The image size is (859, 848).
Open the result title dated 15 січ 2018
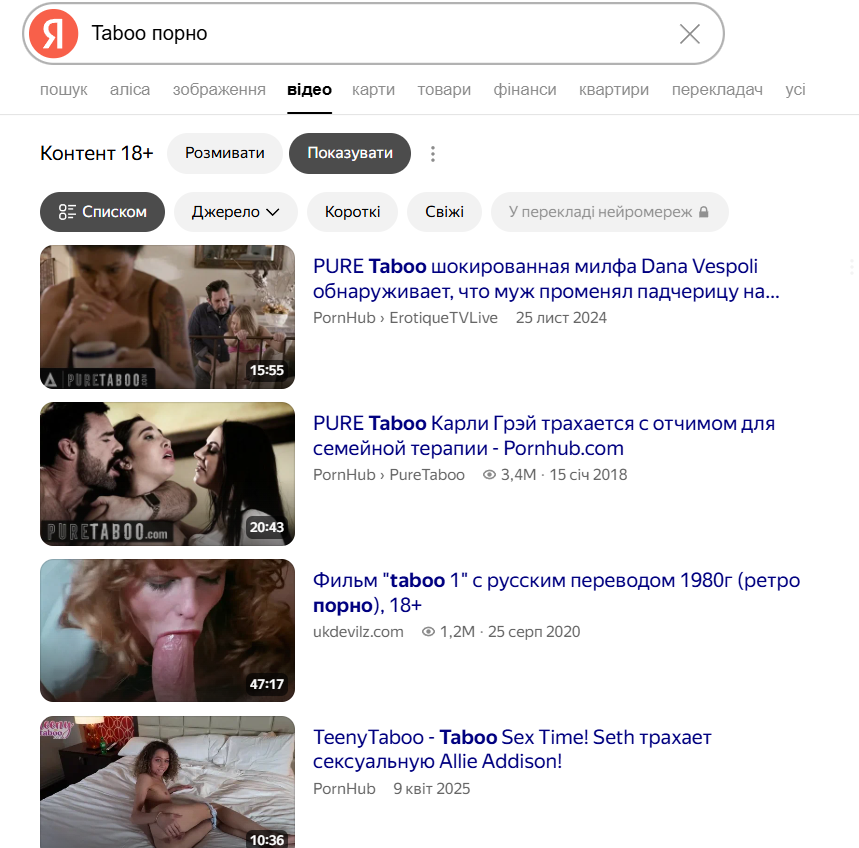pyautogui.click(x=544, y=436)
